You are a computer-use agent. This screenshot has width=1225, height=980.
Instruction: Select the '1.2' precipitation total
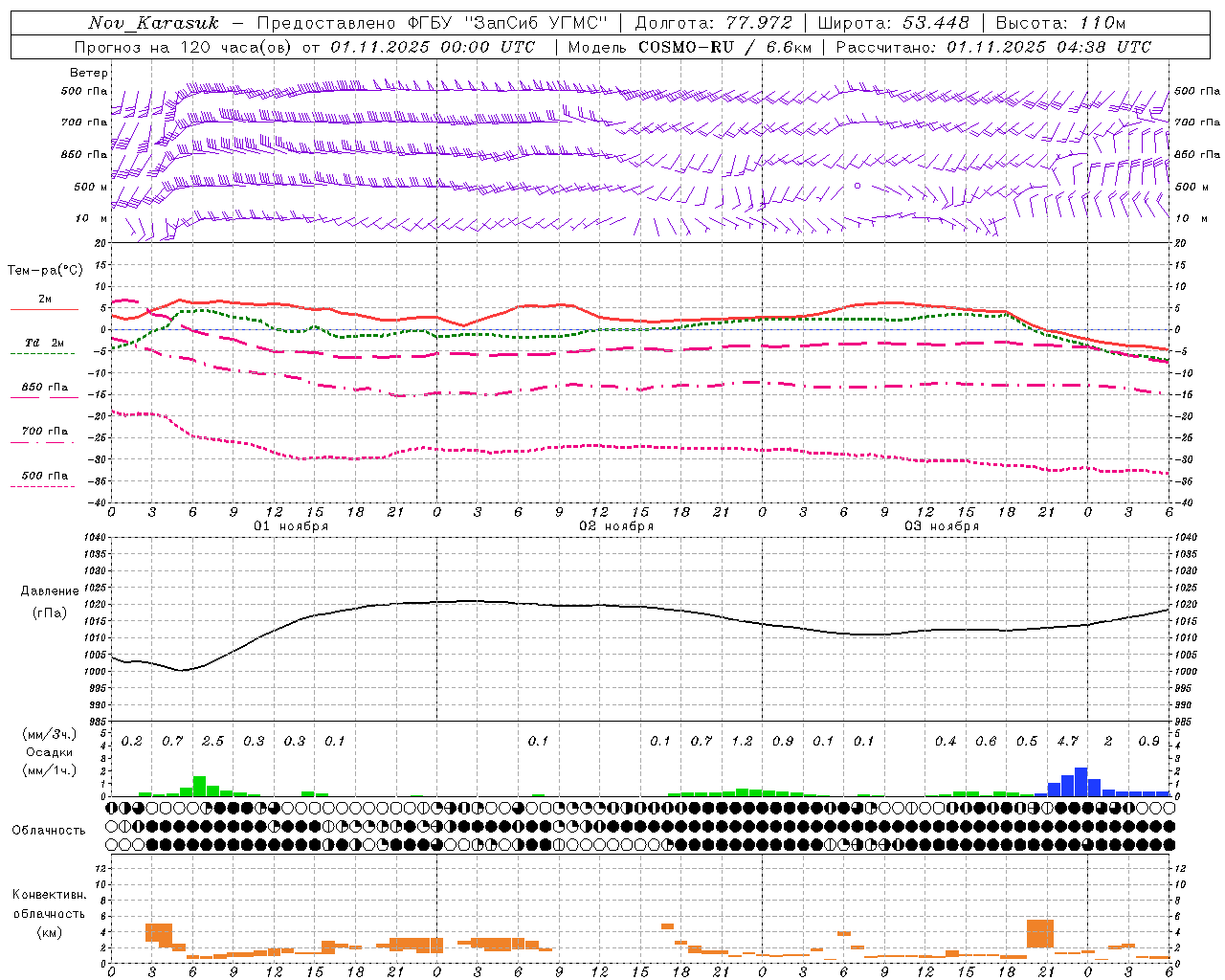(742, 741)
